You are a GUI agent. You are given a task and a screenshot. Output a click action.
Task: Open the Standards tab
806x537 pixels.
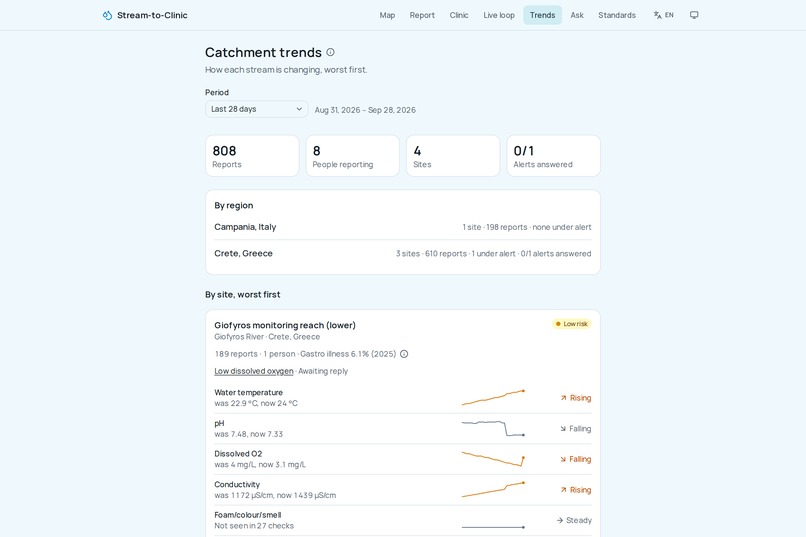(x=617, y=15)
